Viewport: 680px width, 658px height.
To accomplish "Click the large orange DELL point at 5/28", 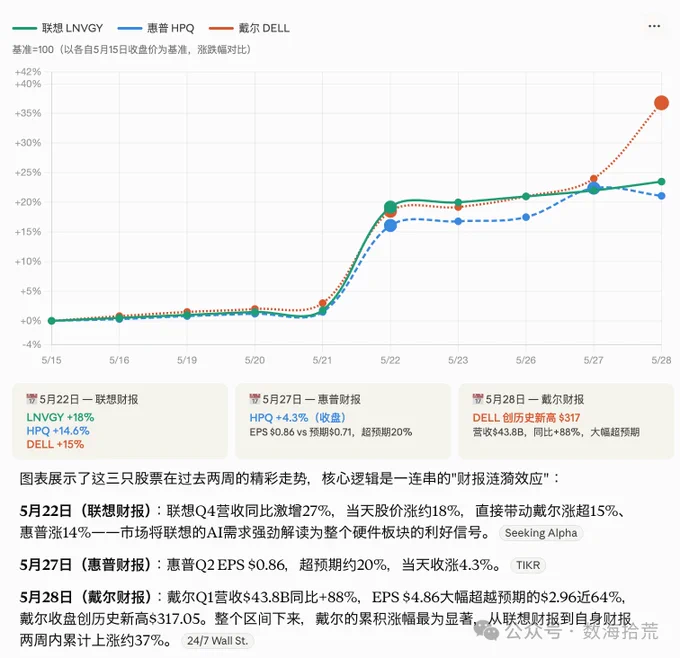I will (x=661, y=103).
